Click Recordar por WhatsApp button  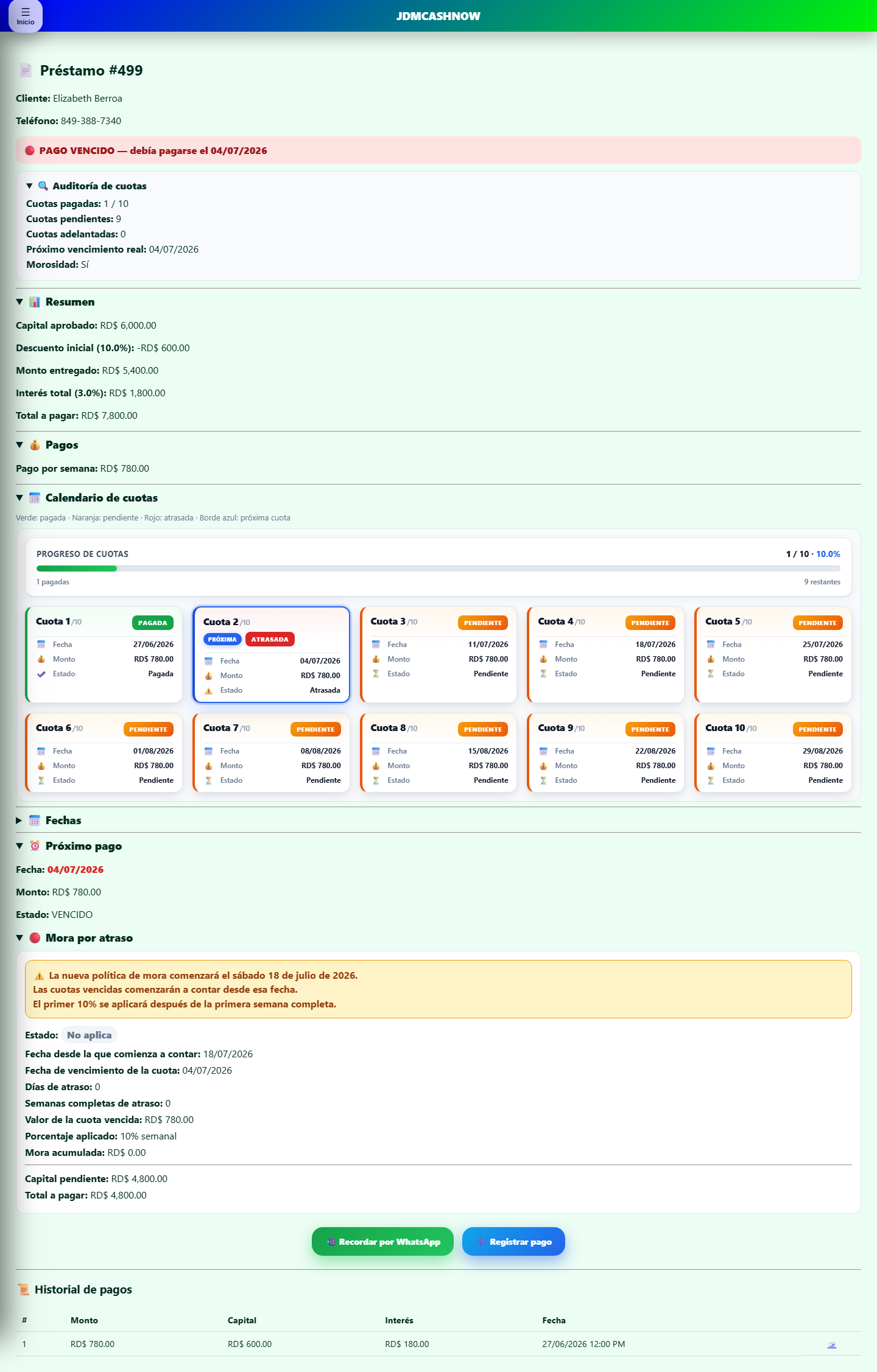(382, 1242)
